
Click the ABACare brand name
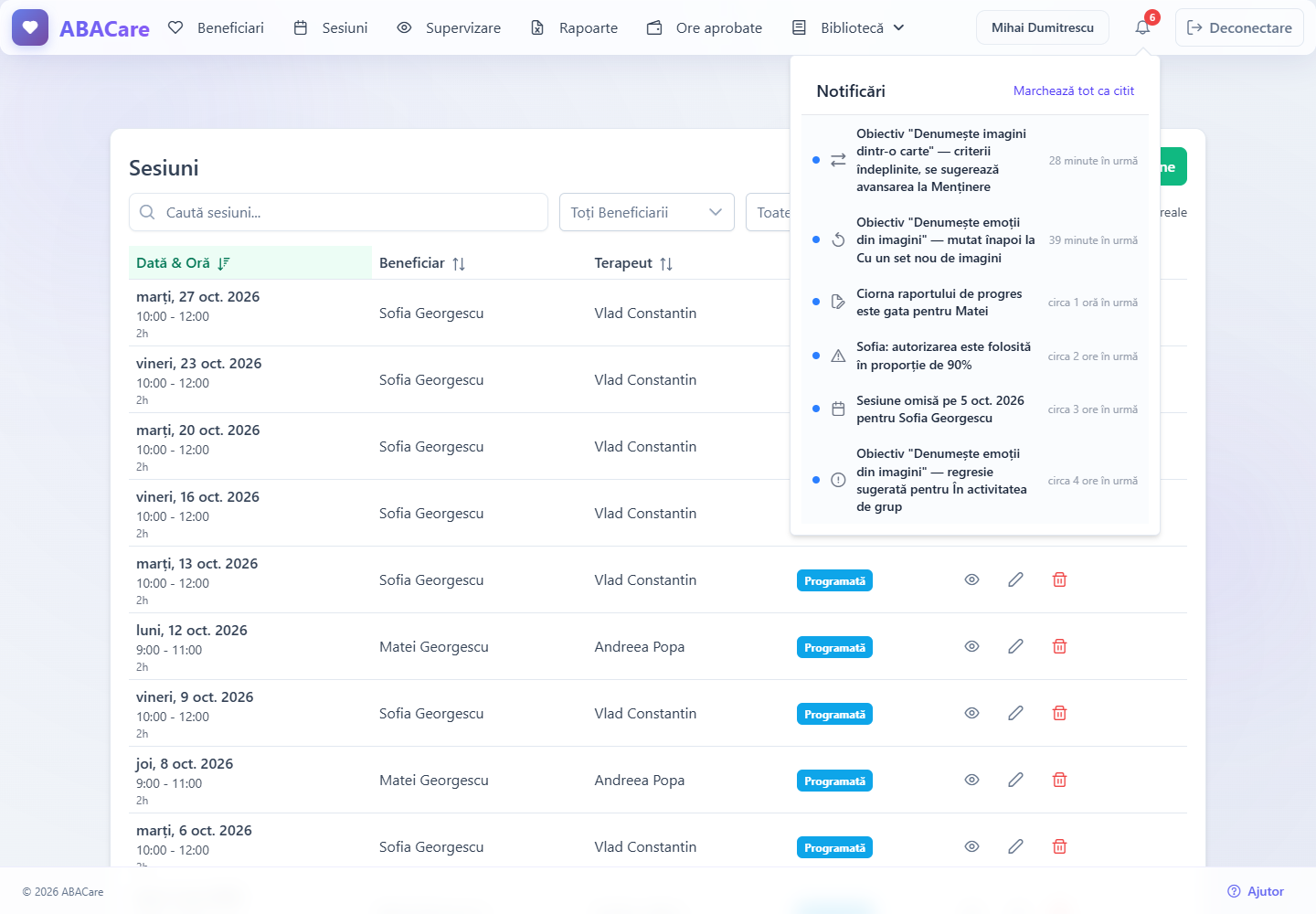[104, 28]
